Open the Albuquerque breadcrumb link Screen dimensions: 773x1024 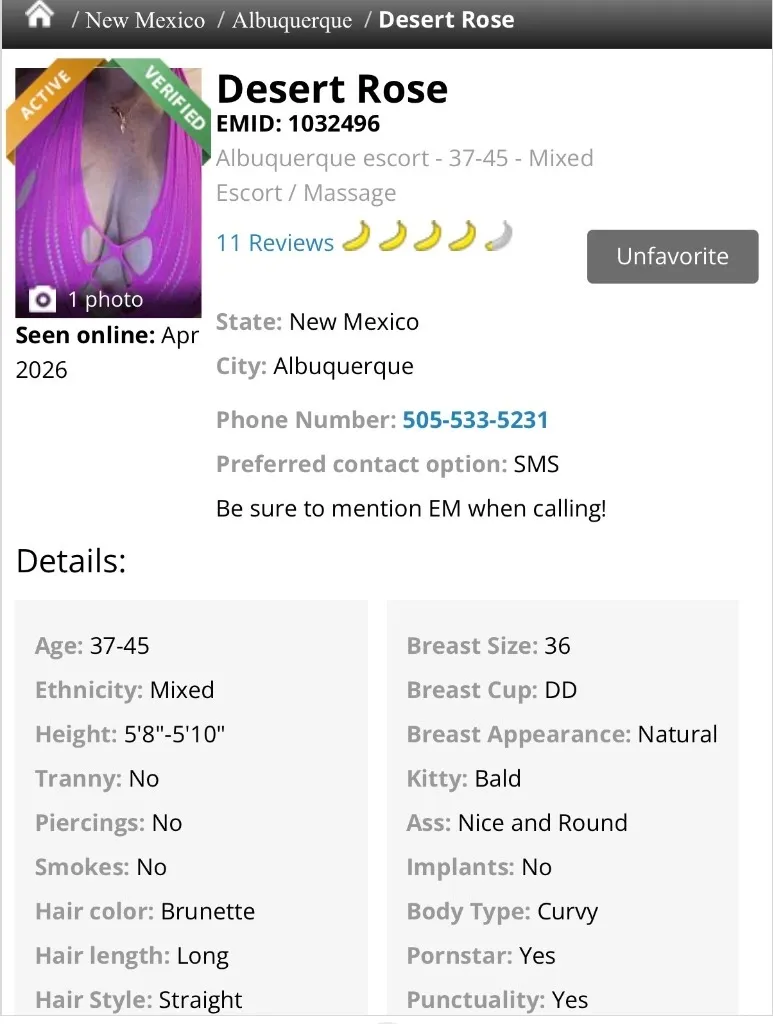coord(292,20)
